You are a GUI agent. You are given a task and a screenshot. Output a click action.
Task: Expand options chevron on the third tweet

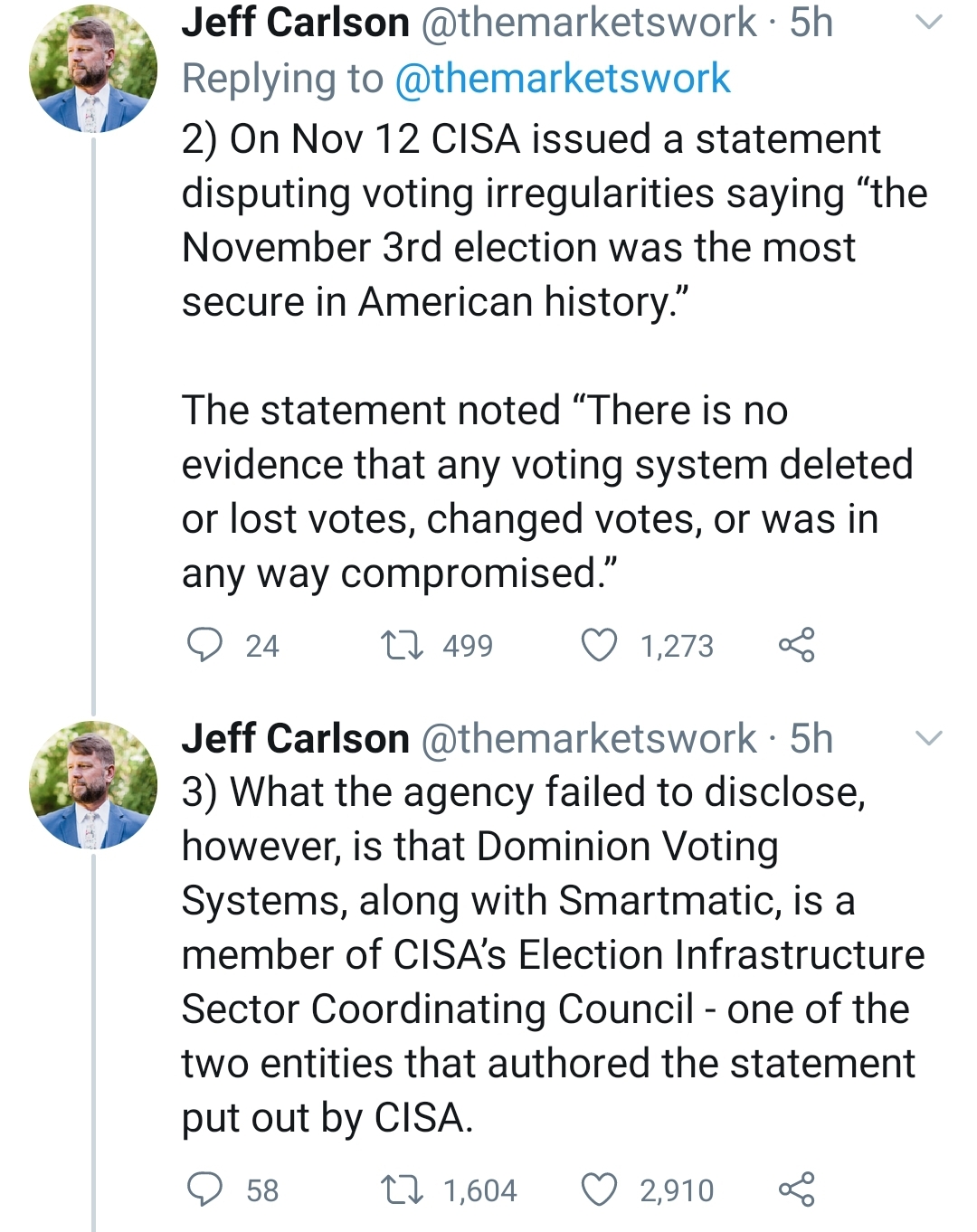929,738
